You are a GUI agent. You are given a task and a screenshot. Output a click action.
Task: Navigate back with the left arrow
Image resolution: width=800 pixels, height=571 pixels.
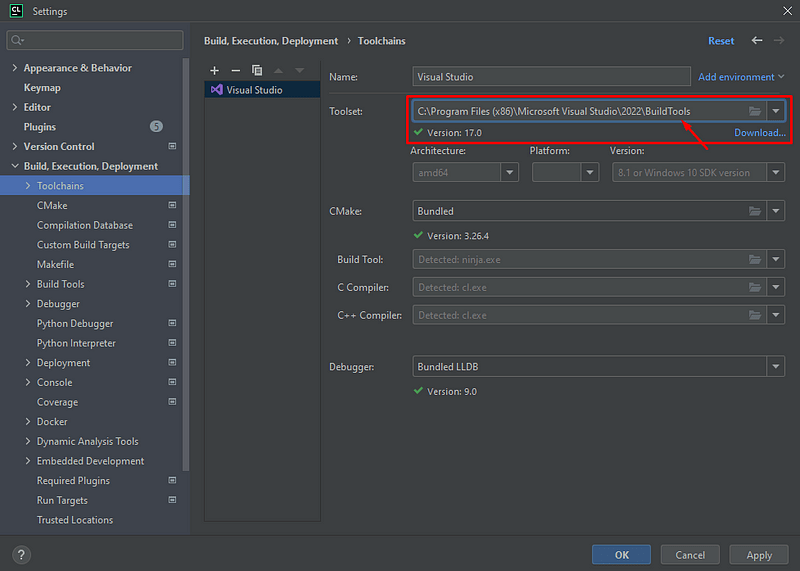coord(757,40)
